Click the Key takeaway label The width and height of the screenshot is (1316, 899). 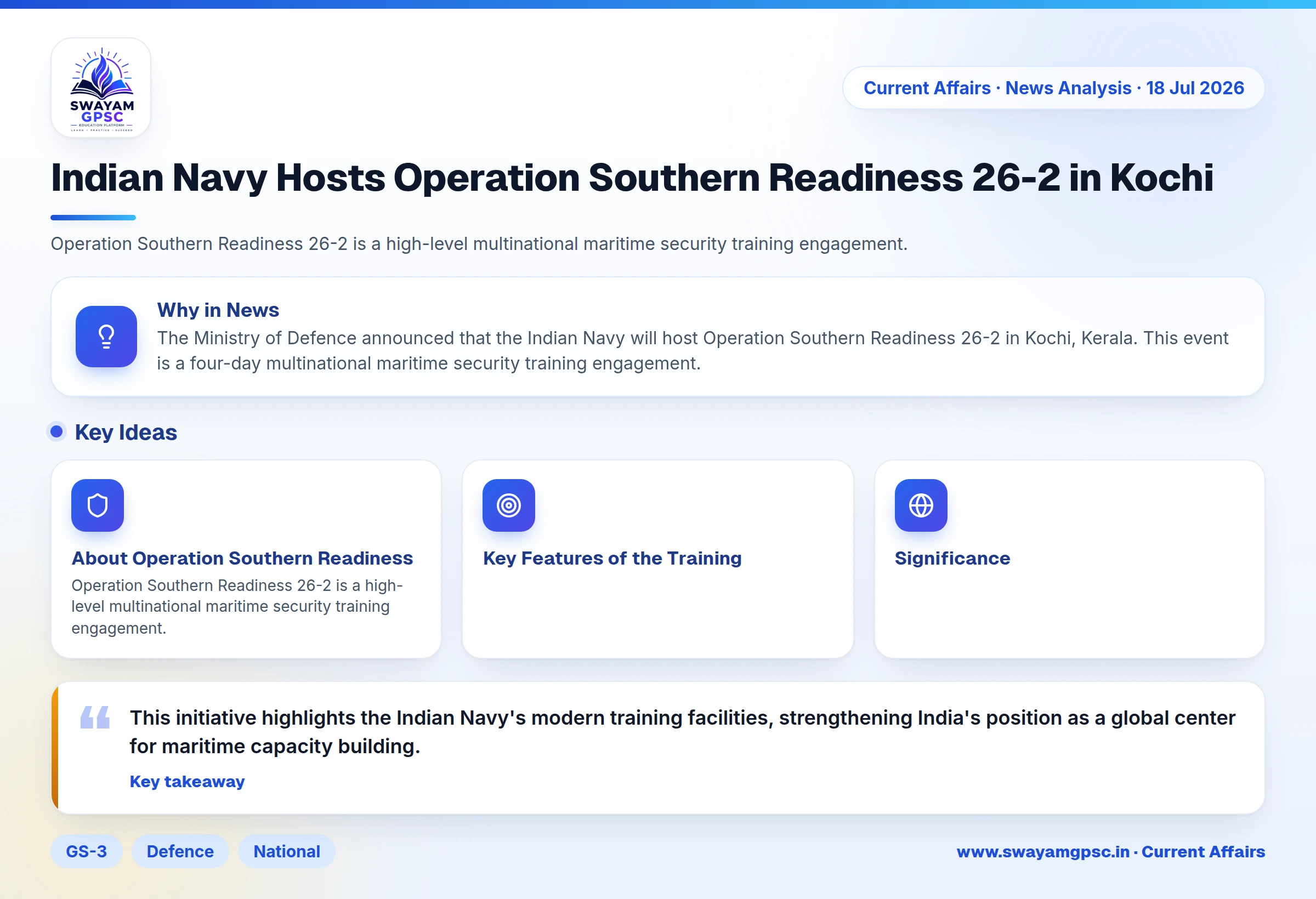187,781
